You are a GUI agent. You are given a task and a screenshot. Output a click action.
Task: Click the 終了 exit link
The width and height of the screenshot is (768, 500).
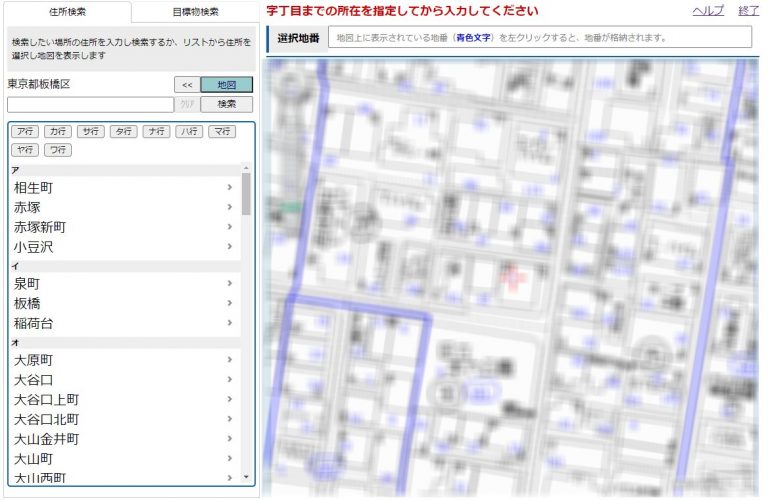[748, 11]
